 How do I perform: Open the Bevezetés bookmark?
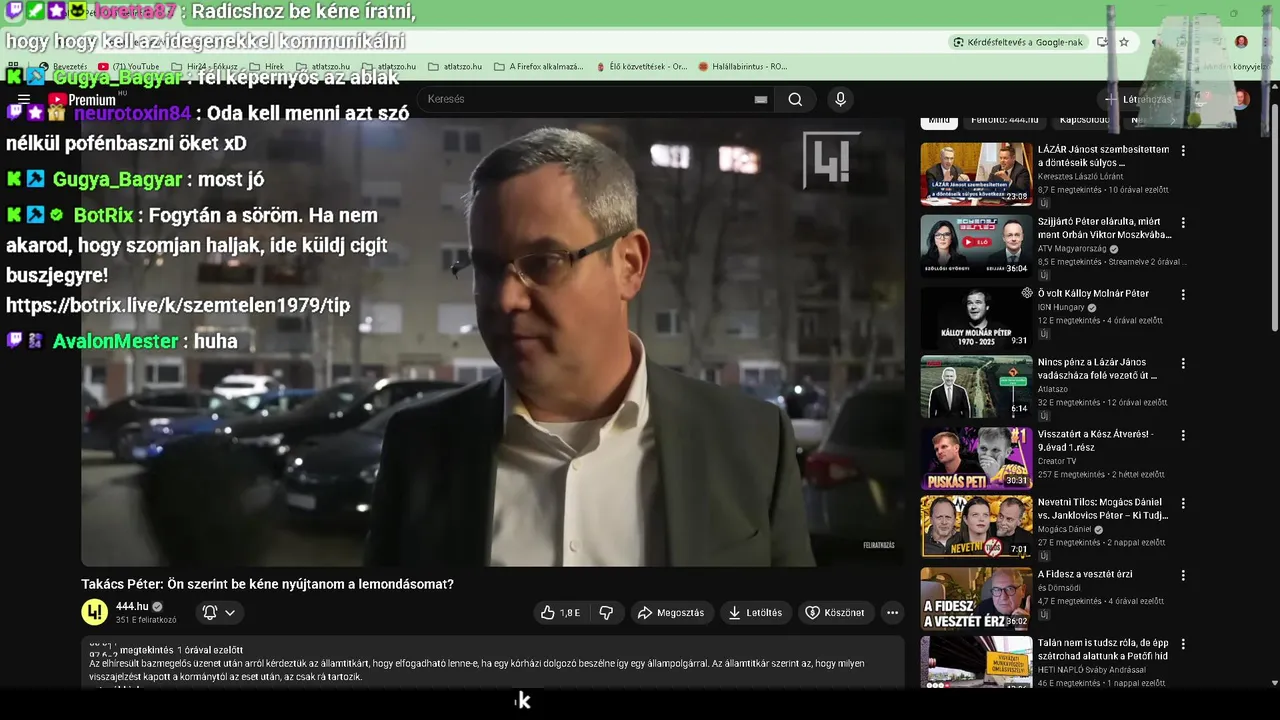pos(62,67)
